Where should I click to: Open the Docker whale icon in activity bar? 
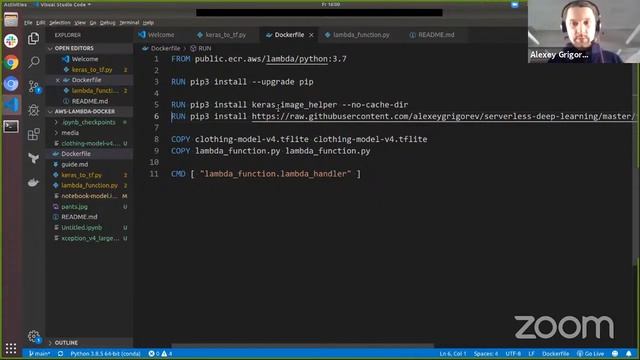(33, 182)
